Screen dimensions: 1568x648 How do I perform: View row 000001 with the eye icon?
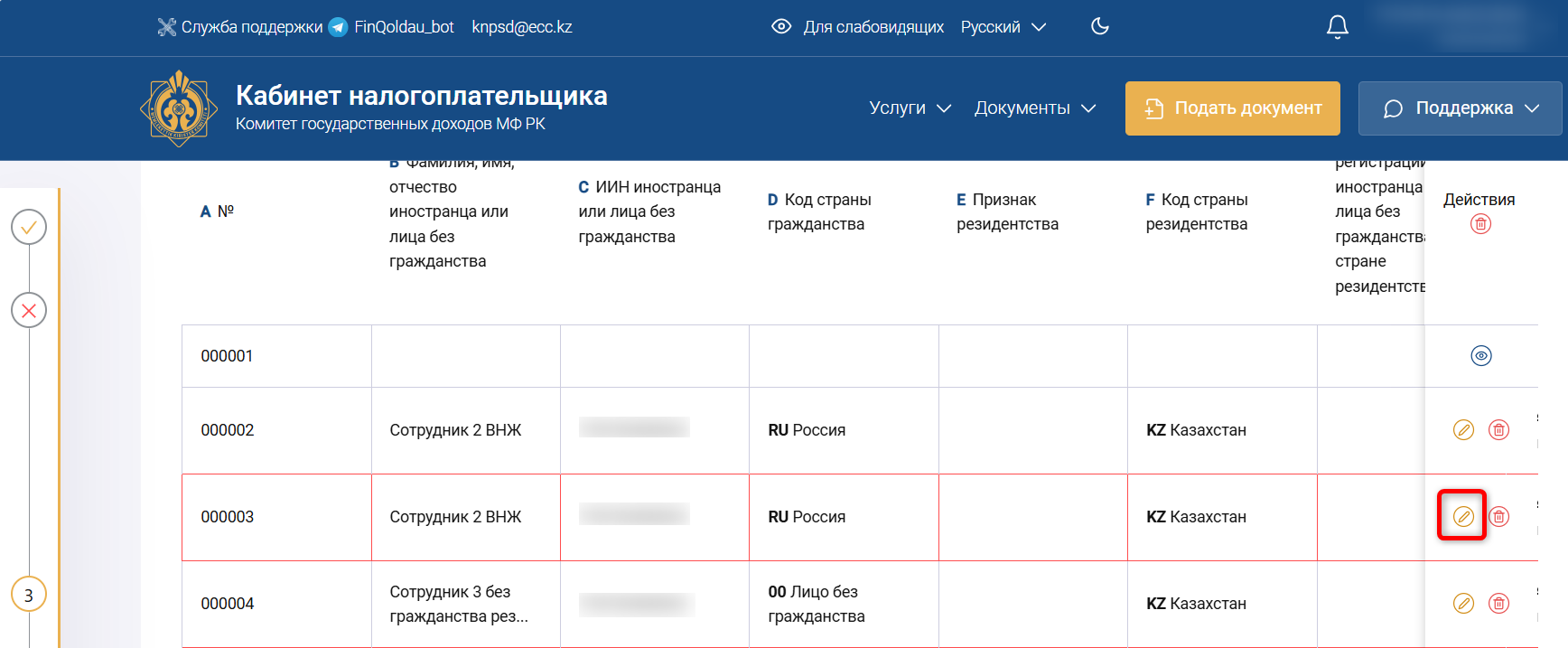1481,356
